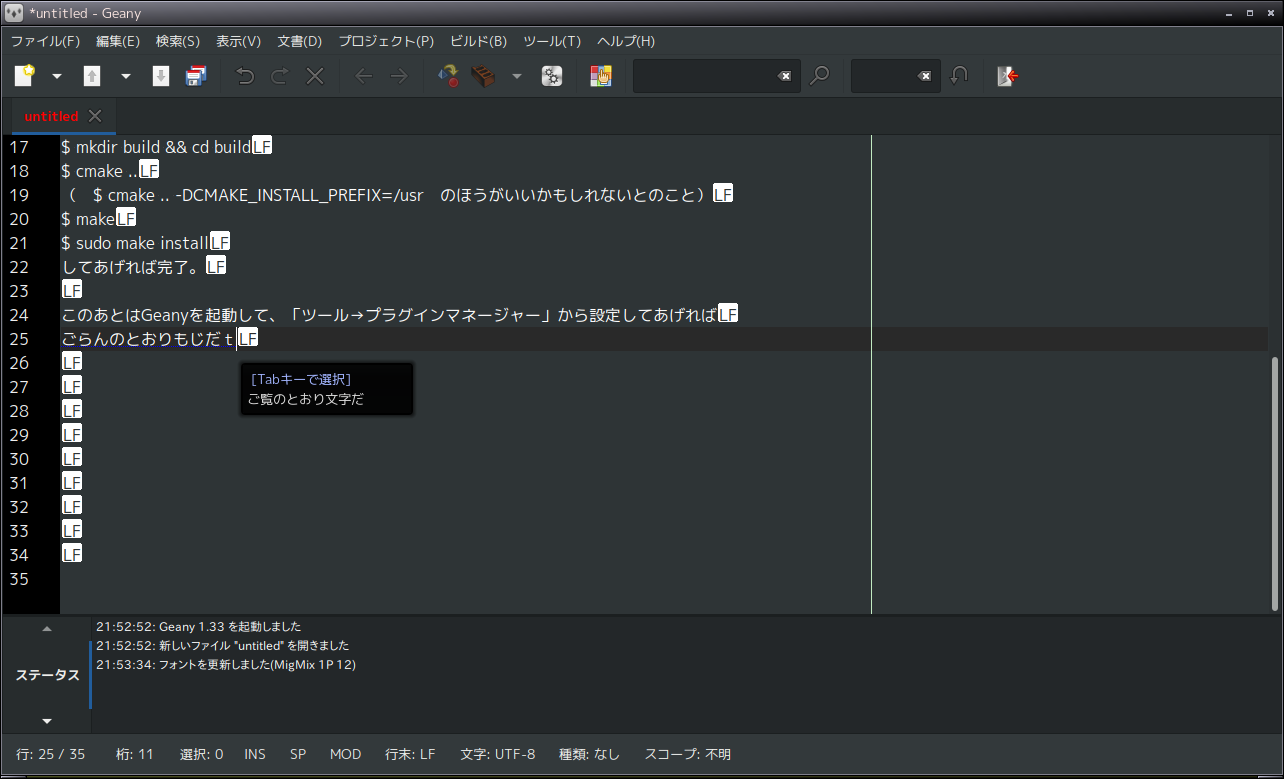The image size is (1284, 779).
Task: Click the down arrow below ステータス tab
Action: (x=46, y=721)
